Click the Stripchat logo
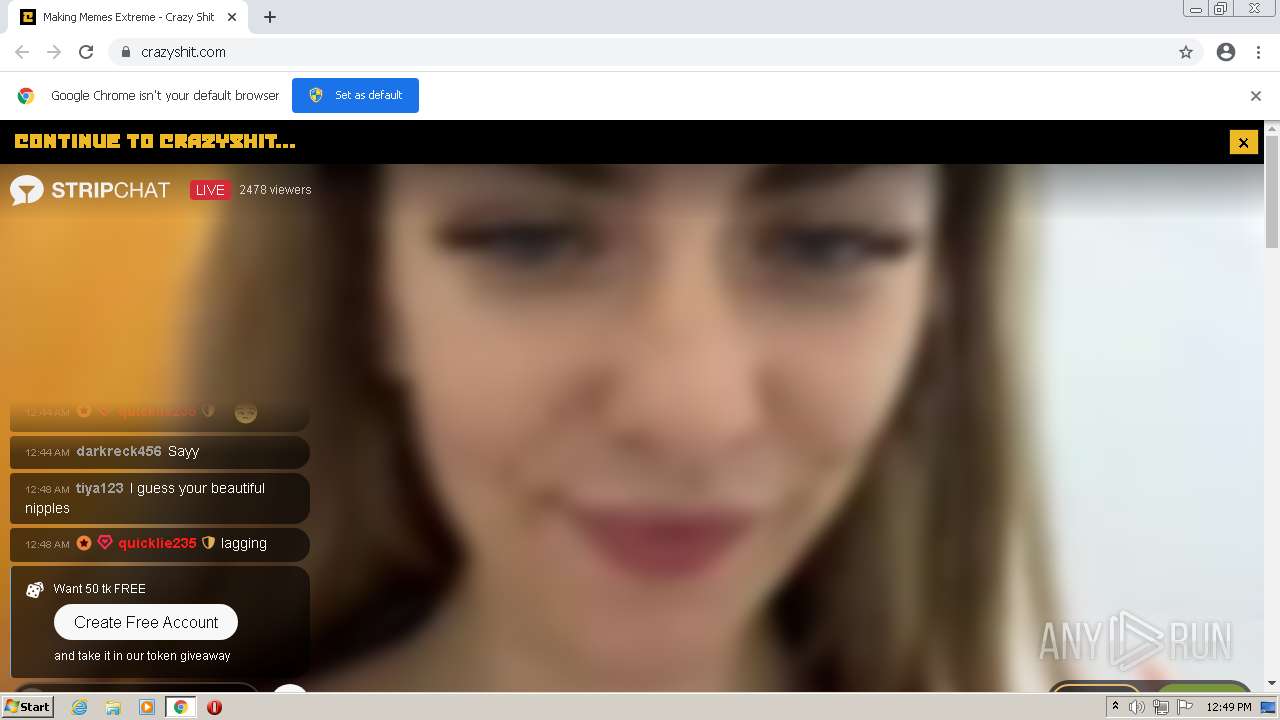This screenshot has width=1280, height=720. coord(90,190)
